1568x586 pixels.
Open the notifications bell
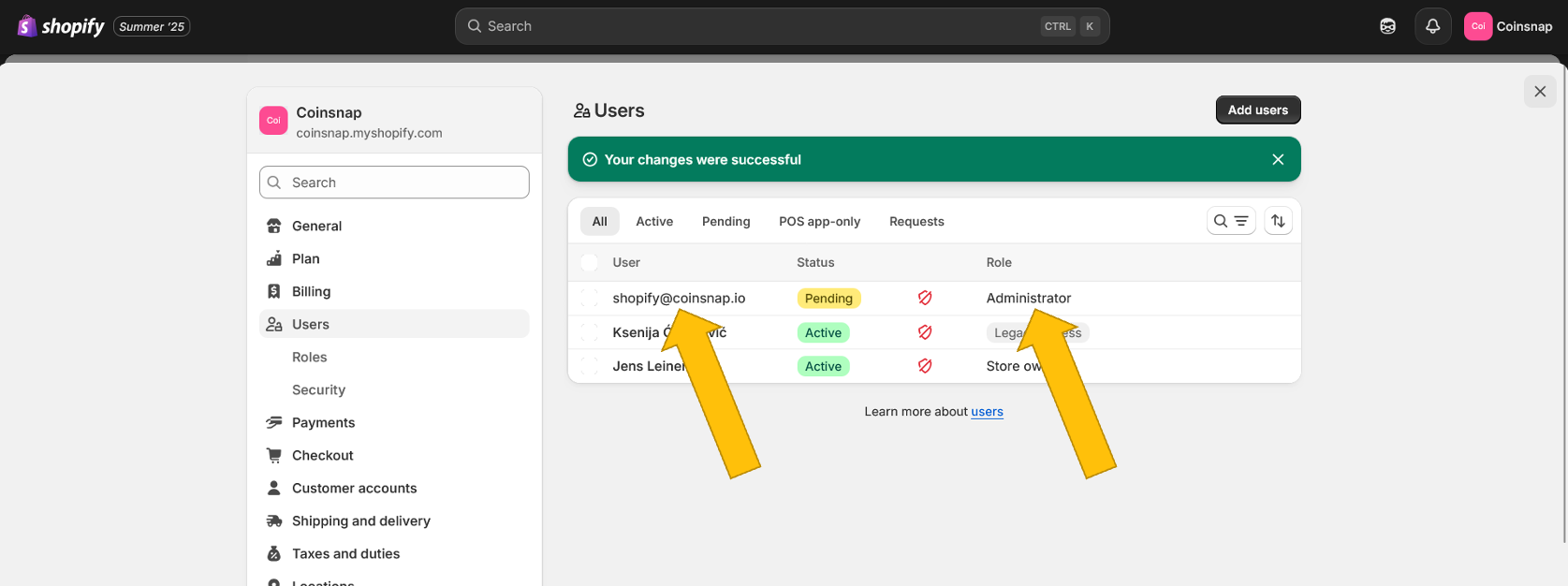point(1432,26)
